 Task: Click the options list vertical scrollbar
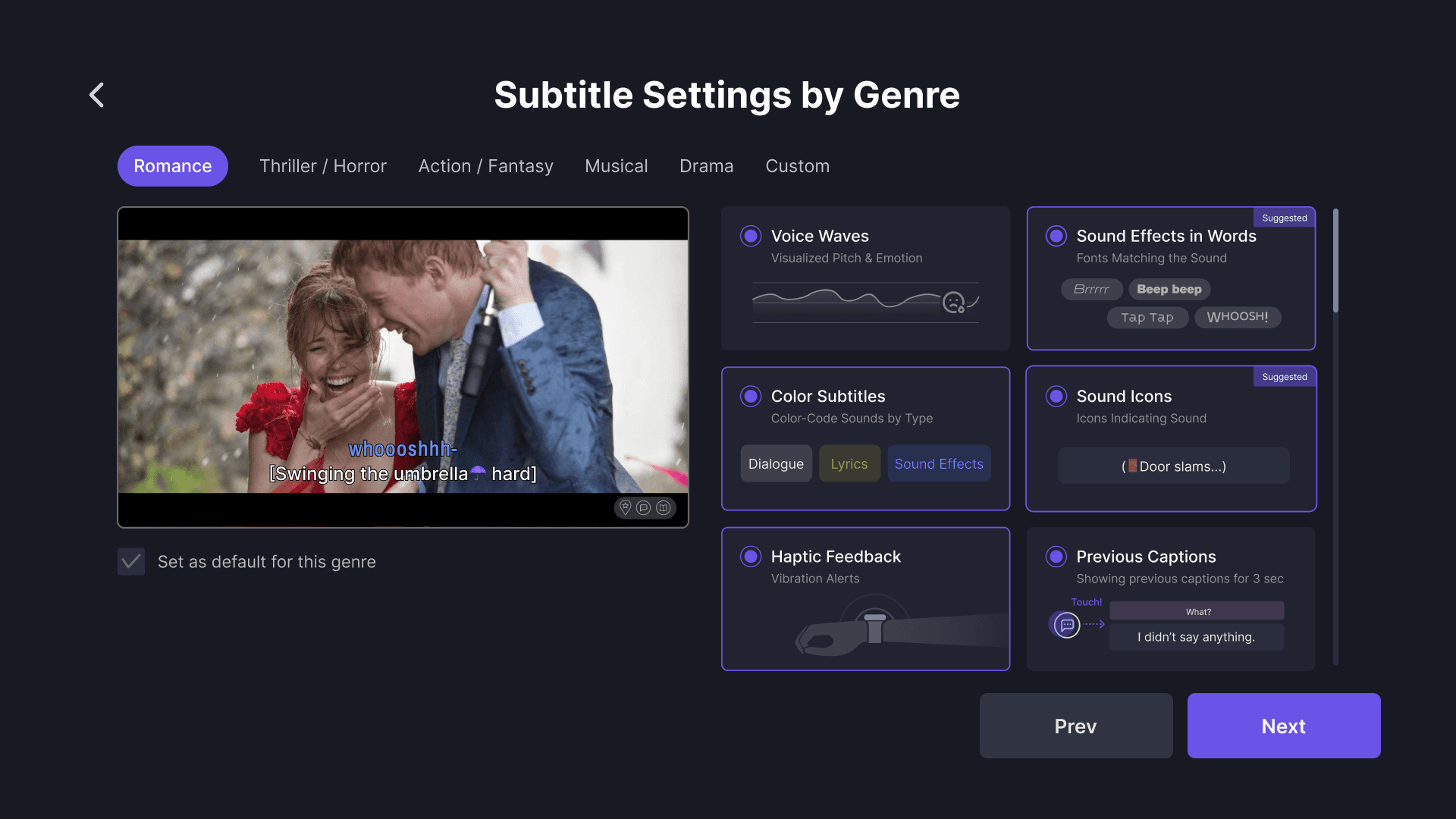(1335, 262)
